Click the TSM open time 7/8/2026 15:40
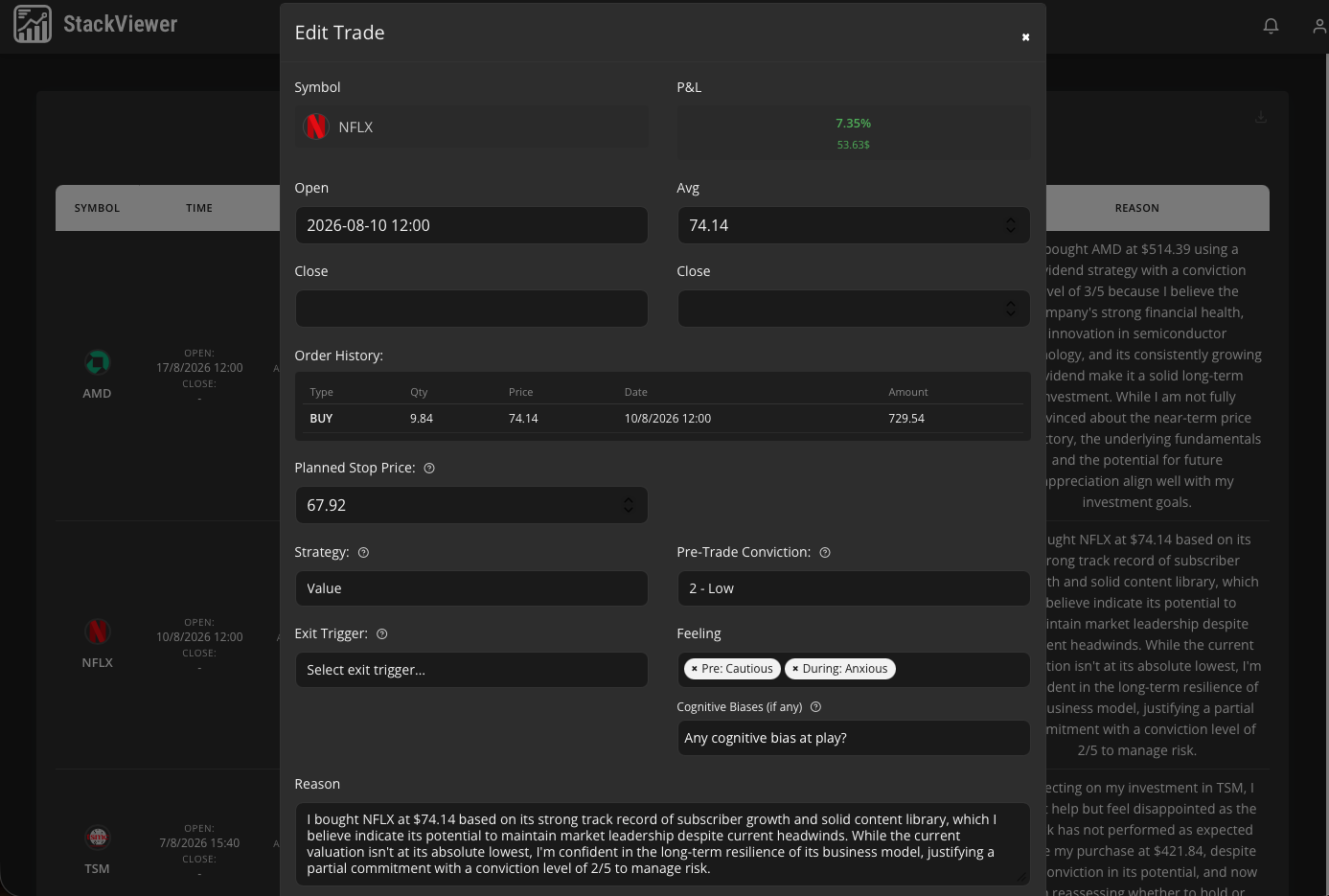The image size is (1329, 896). (199, 843)
